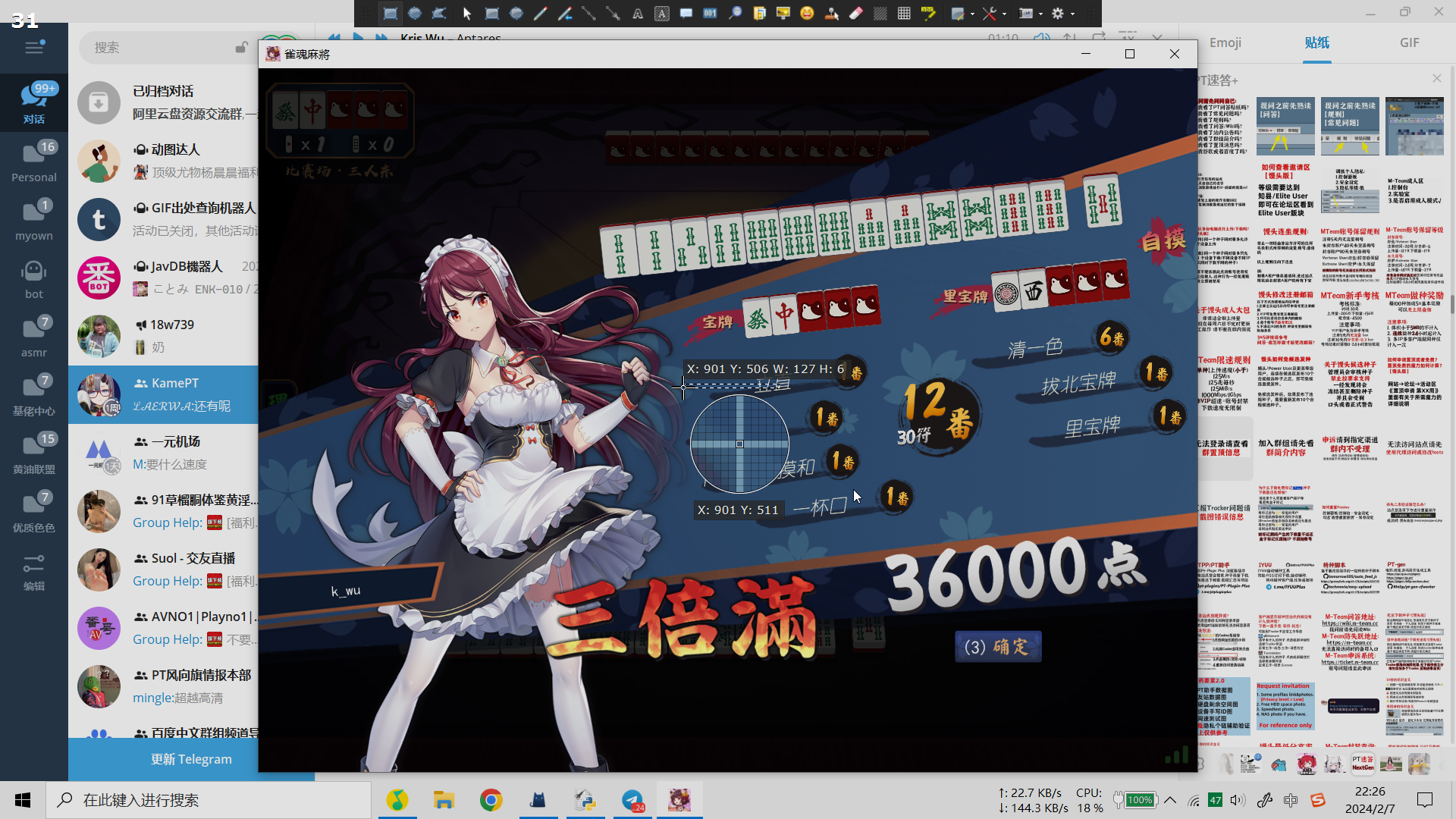This screenshot has height=819, width=1456.
Task: Select the rectangle capture tool in toolbar
Action: tap(390, 13)
